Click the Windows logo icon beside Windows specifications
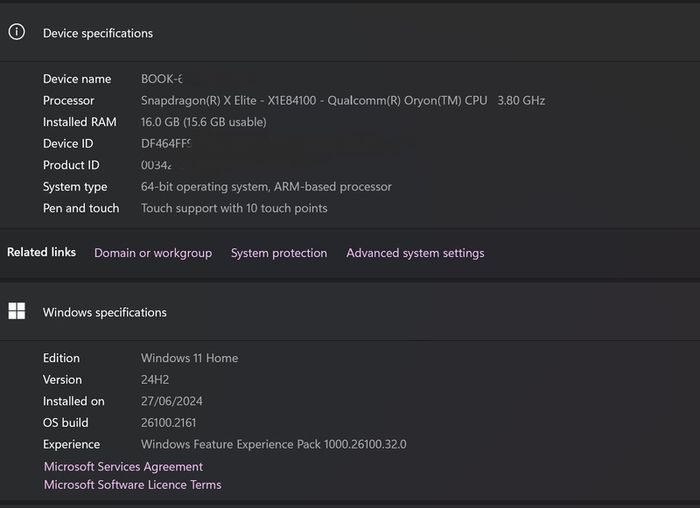Image resolution: width=700 pixels, height=508 pixels. (x=17, y=311)
